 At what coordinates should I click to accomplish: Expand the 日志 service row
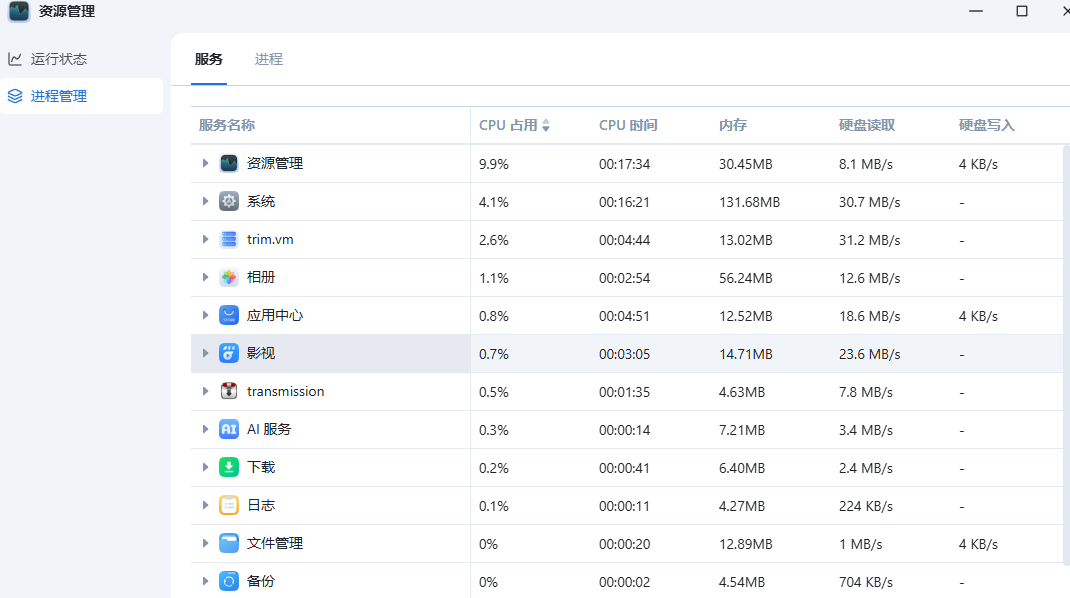[x=205, y=505]
